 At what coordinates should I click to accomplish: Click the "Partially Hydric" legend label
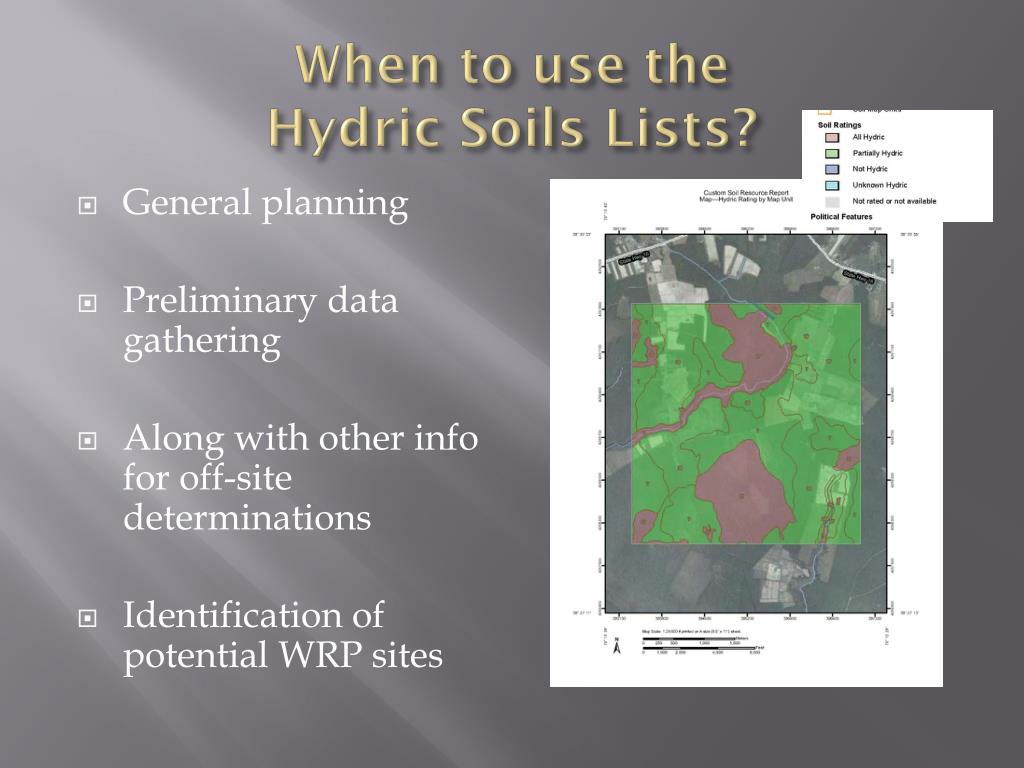click(x=877, y=153)
